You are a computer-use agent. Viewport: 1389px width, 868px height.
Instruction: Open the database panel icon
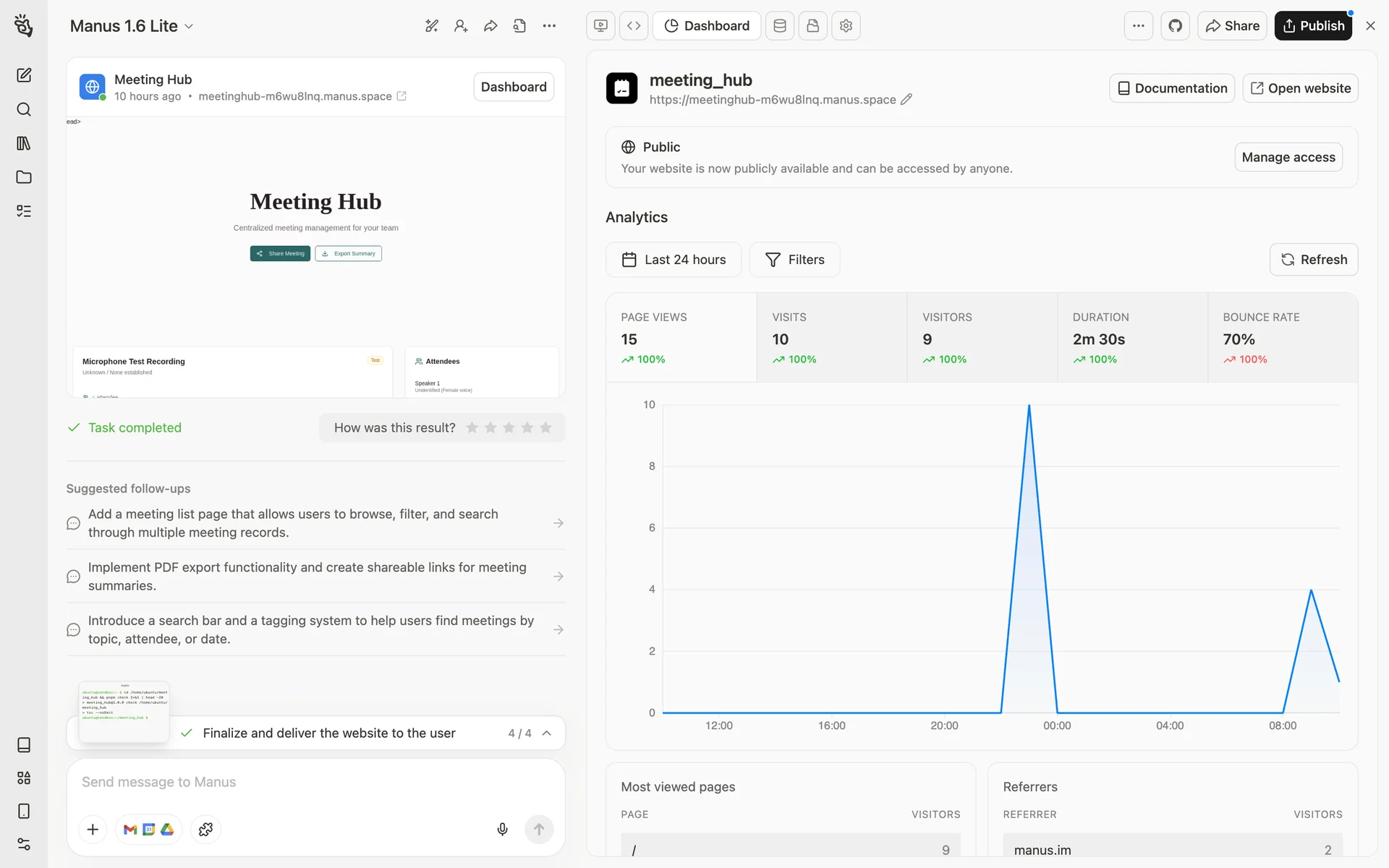coord(780,26)
